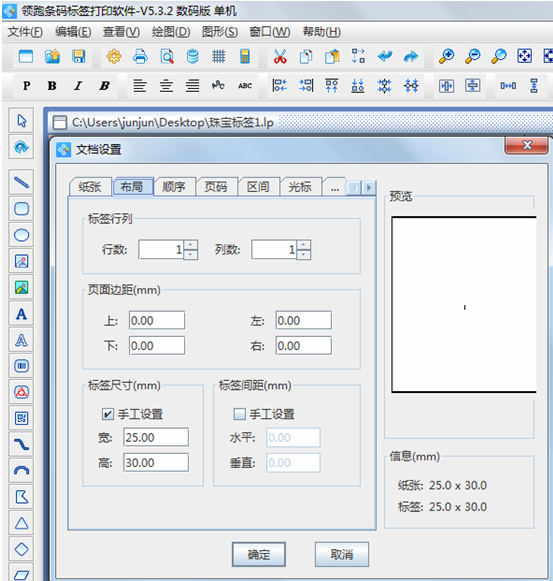553x581 pixels.
Task: Click the top margin input field
Action: pos(157,321)
